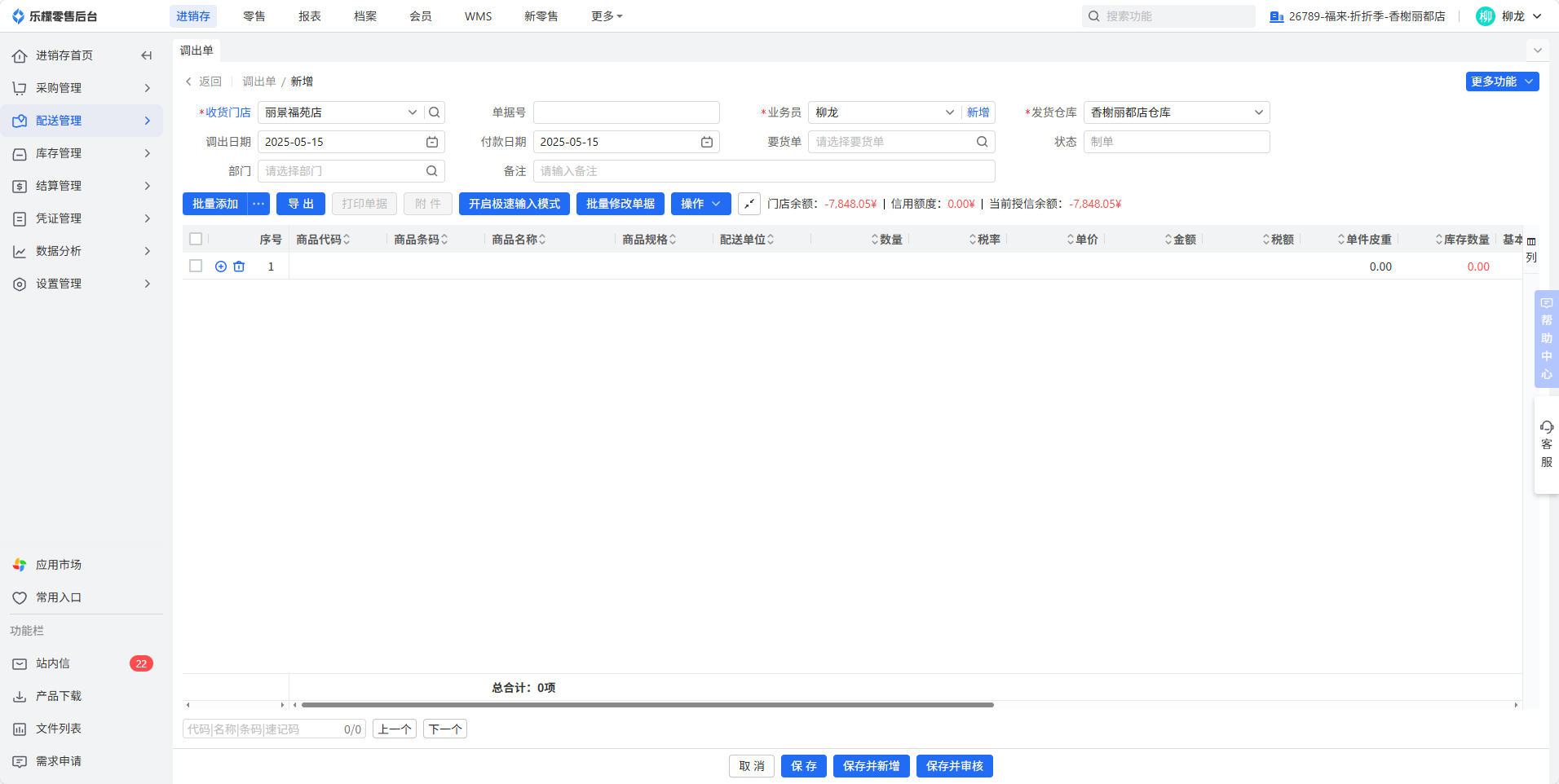Click 批量修改单据 button

tap(621, 204)
